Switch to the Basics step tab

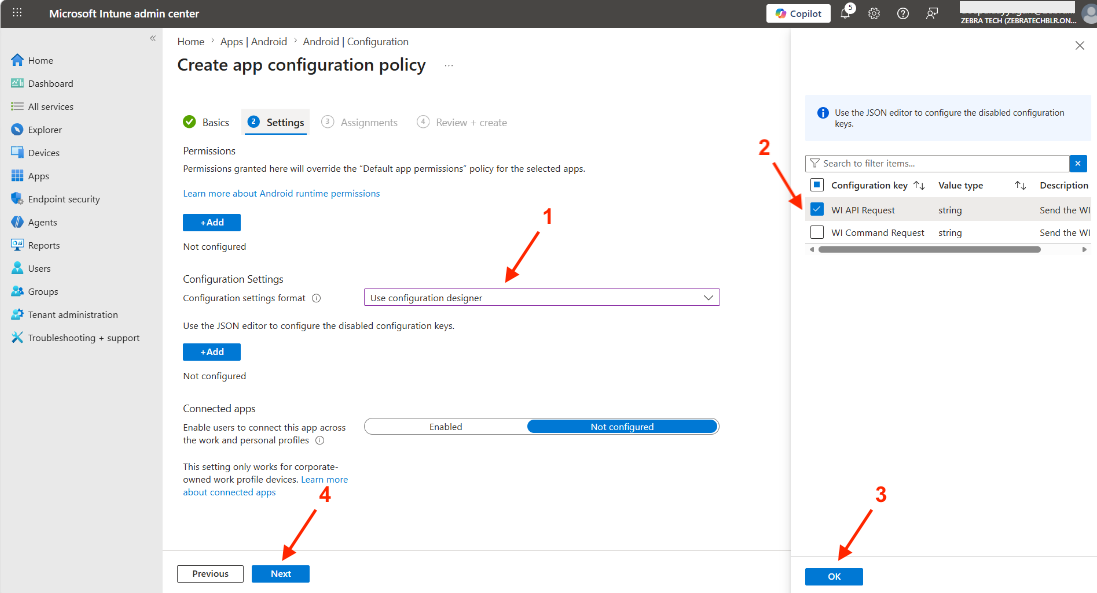tap(206, 122)
